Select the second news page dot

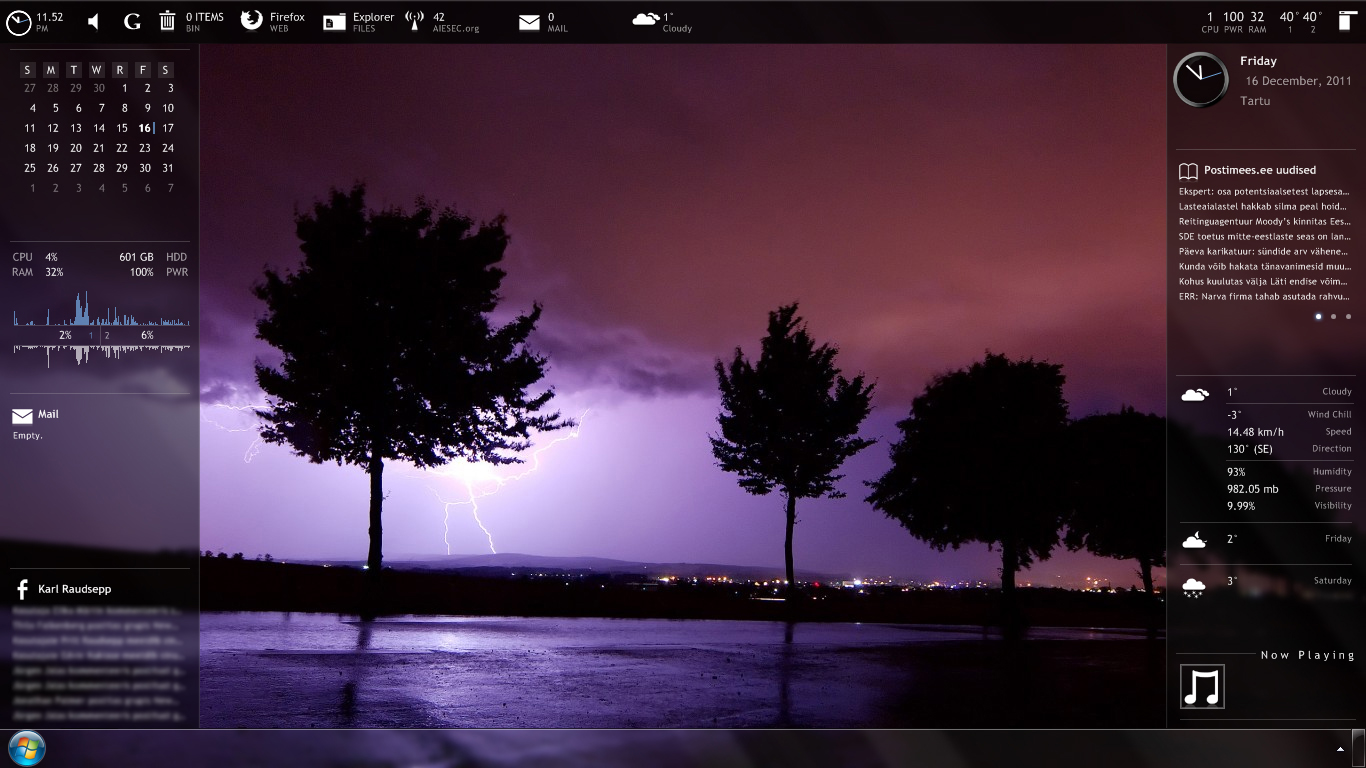pyautogui.click(x=1333, y=316)
